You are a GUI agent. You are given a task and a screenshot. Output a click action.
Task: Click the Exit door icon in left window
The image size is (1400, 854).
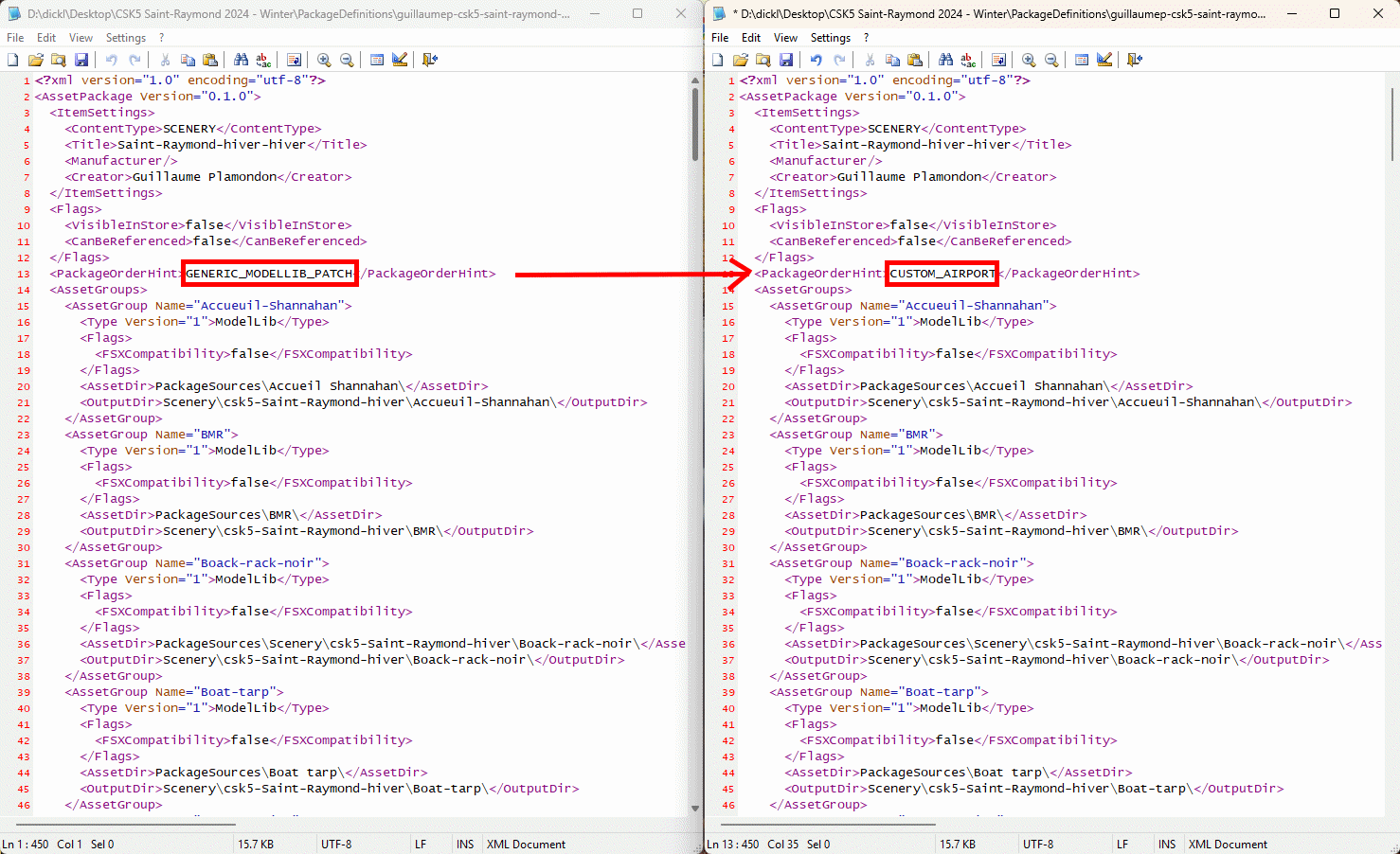(x=430, y=60)
